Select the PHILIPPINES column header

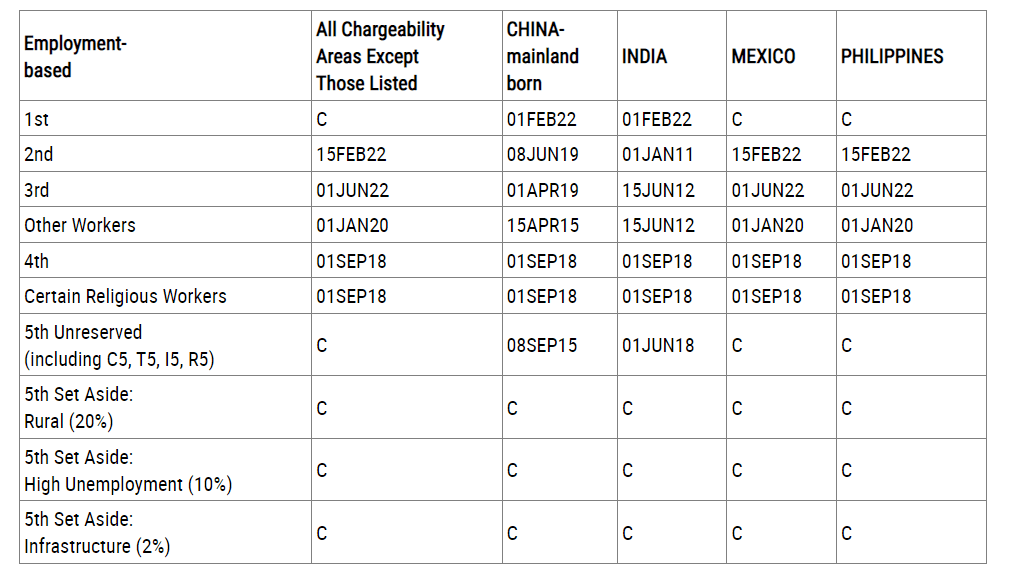click(x=892, y=57)
